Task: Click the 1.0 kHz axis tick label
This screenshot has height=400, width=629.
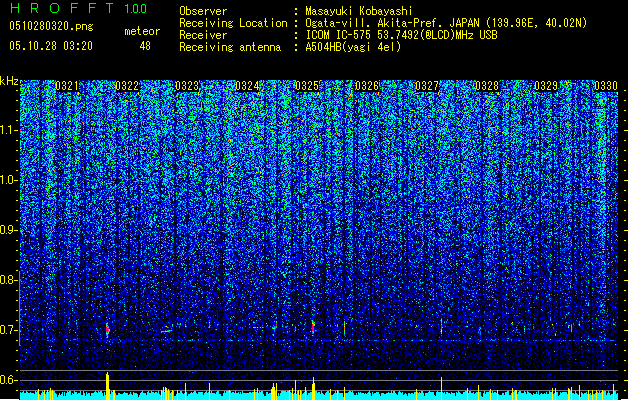Action: (x=9, y=180)
